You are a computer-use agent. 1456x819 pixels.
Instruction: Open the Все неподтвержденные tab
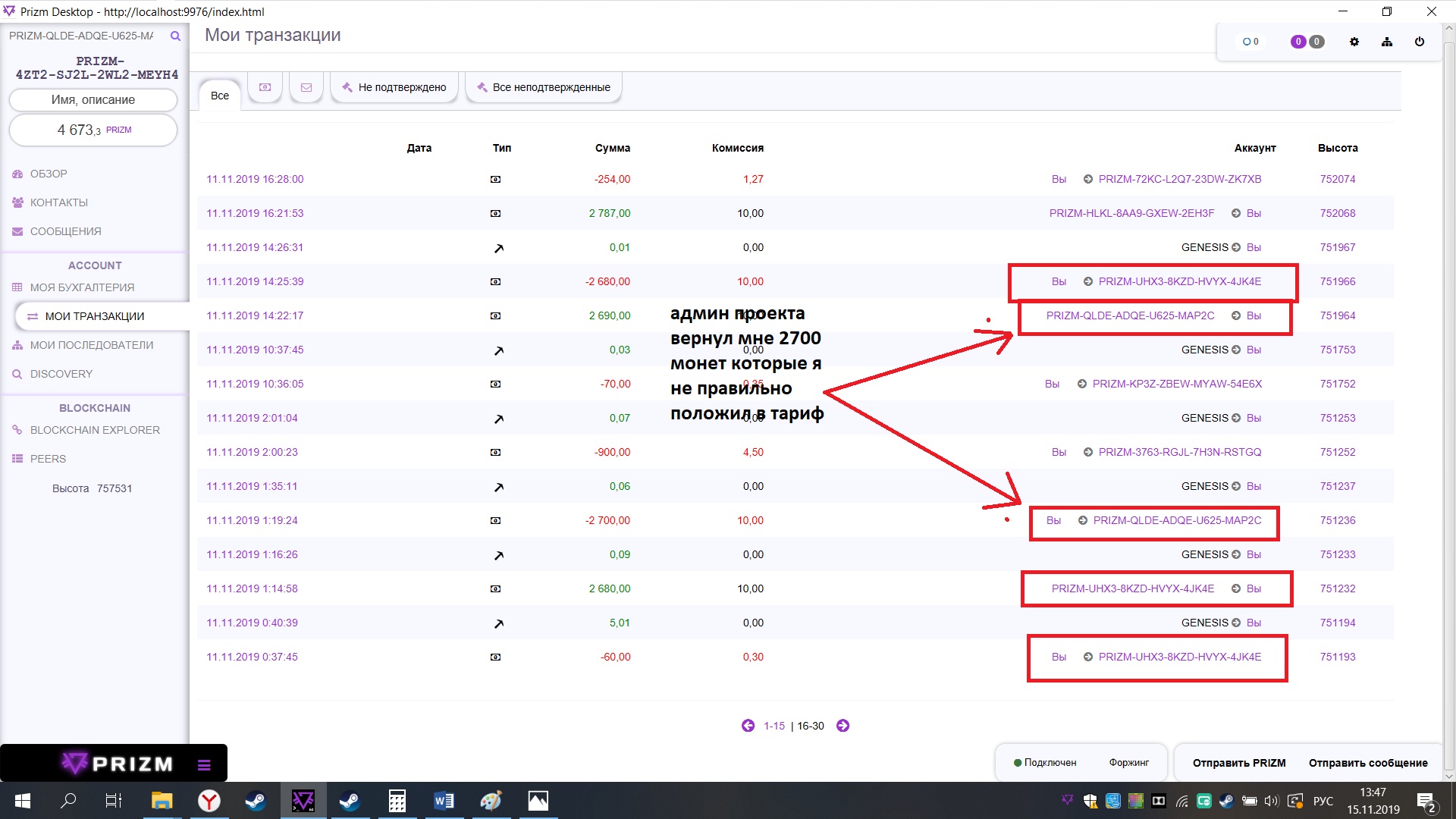[x=544, y=87]
